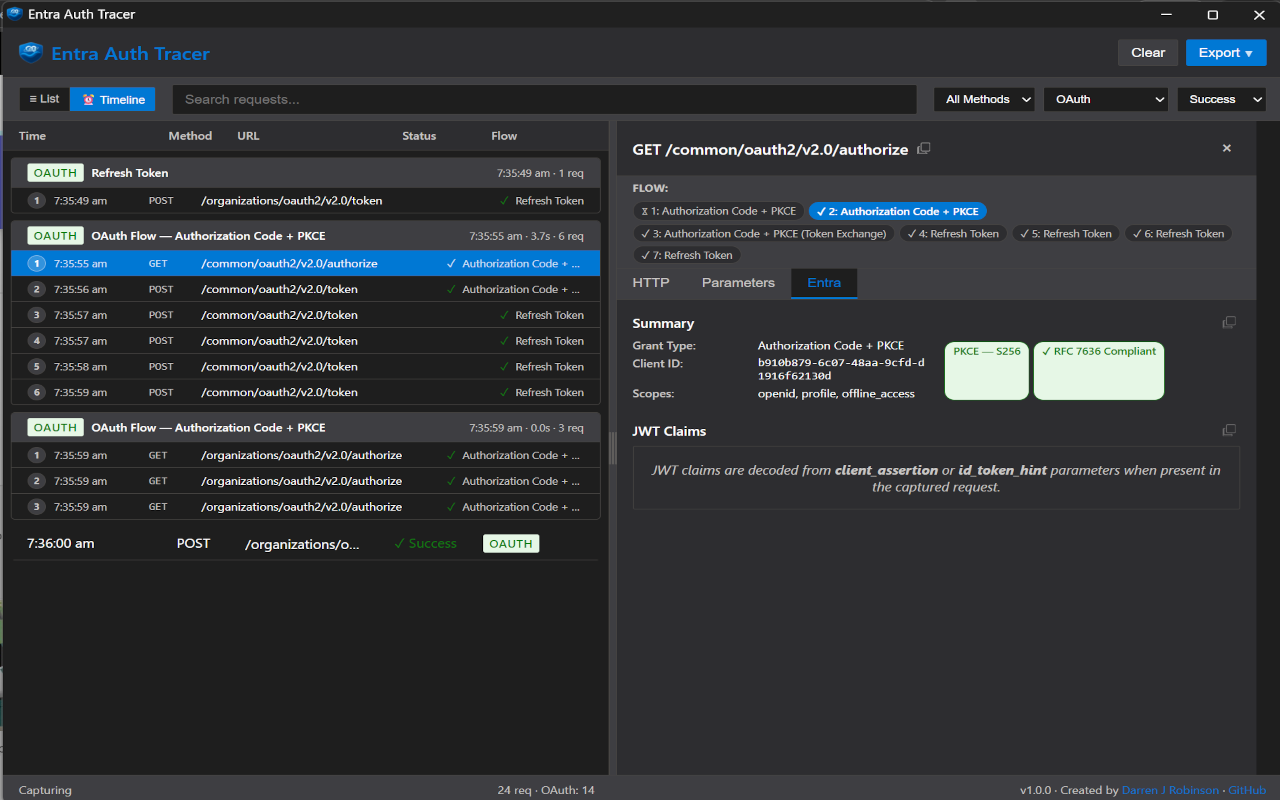Open the Success status filter dropdown

1221,99
